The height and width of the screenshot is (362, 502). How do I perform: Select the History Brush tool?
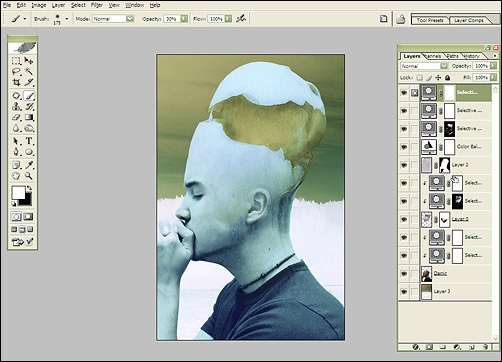pyautogui.click(x=29, y=107)
